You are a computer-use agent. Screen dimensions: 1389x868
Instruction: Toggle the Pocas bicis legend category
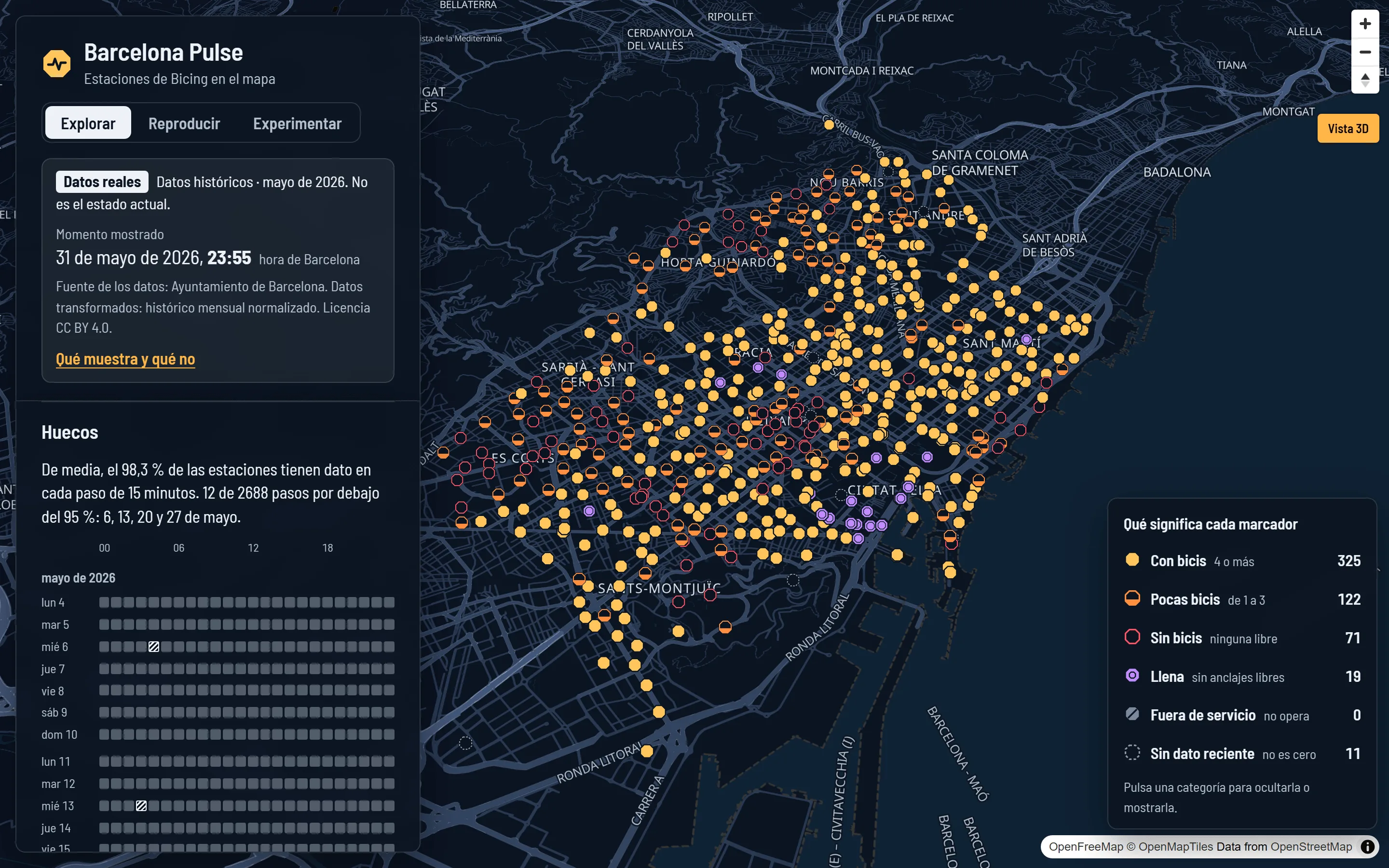(1242, 599)
